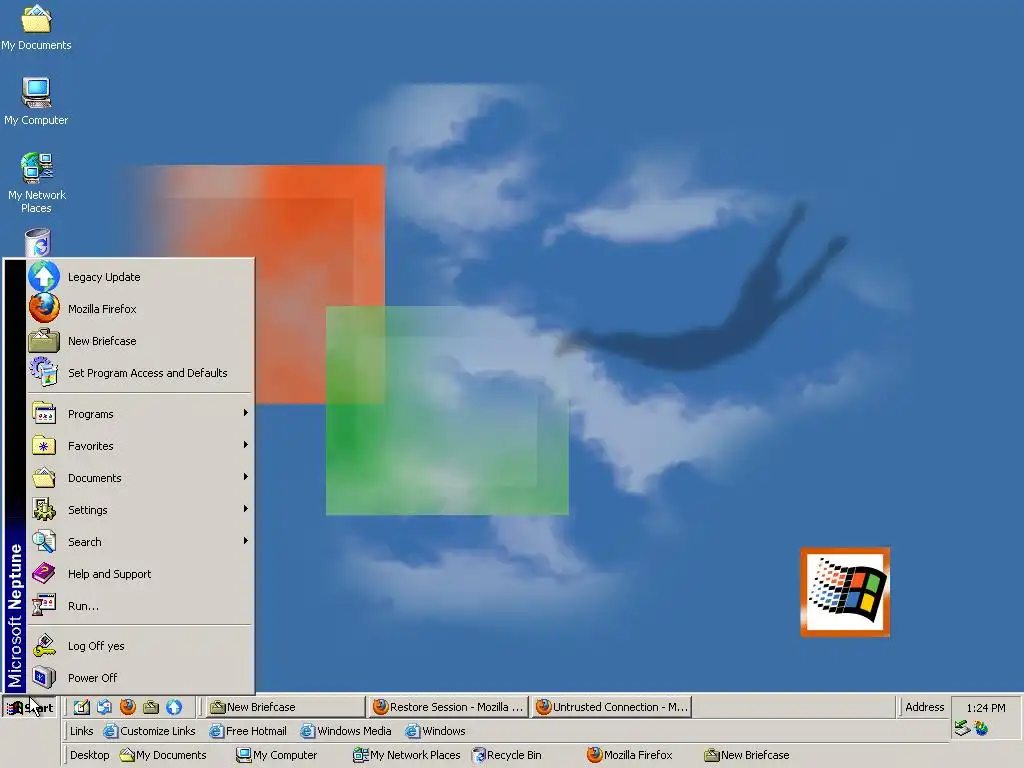This screenshot has width=1024, height=768.
Task: Expand the Documents submenu
Action: click(x=140, y=478)
